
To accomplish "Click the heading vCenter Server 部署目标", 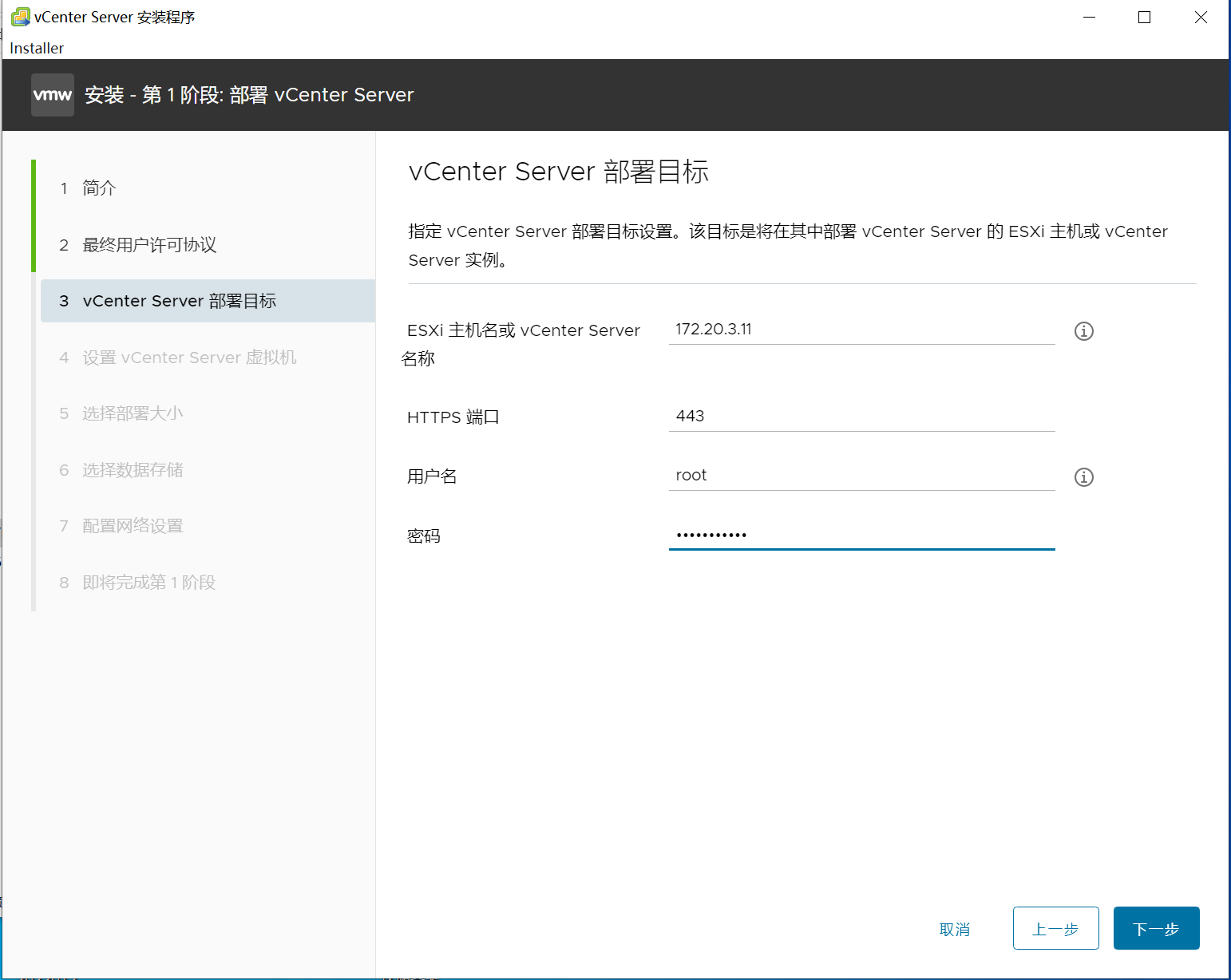I will click(559, 172).
